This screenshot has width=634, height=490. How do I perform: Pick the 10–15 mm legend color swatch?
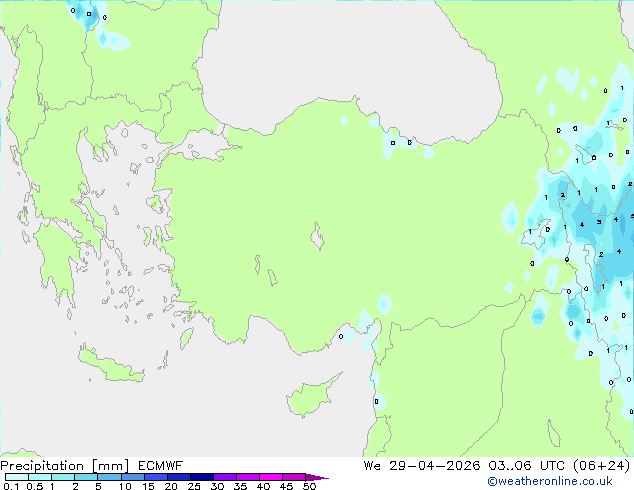tap(133, 477)
